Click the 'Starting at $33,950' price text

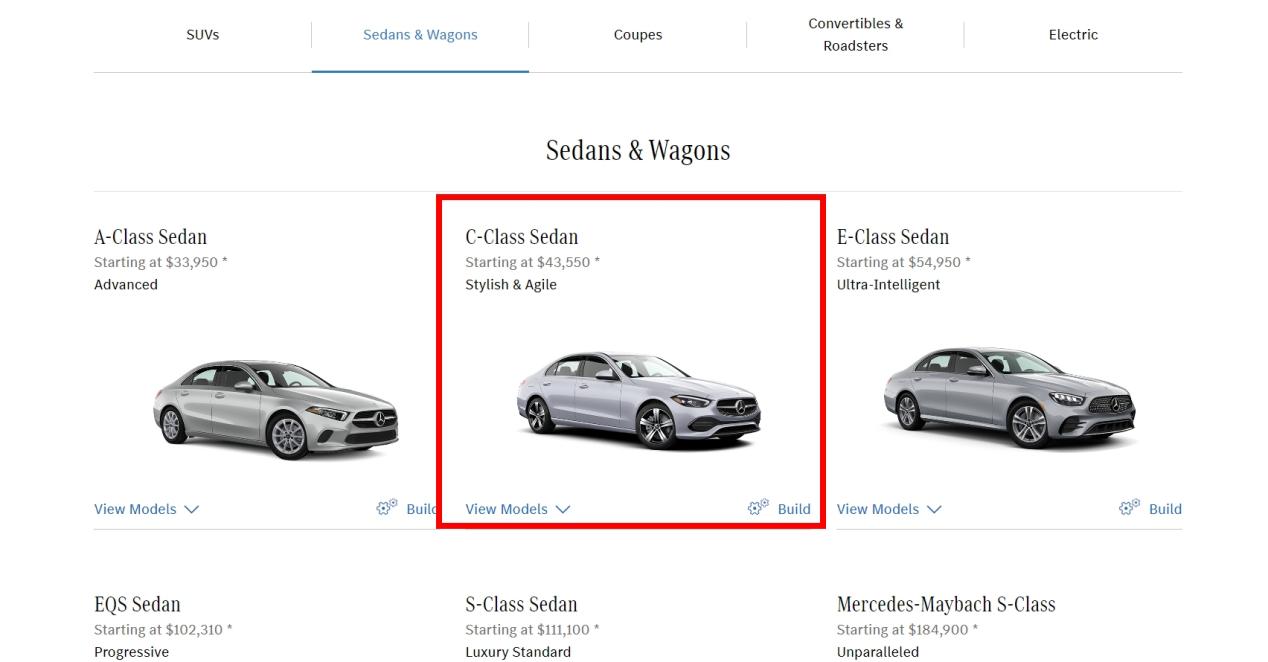pyautogui.click(x=161, y=262)
